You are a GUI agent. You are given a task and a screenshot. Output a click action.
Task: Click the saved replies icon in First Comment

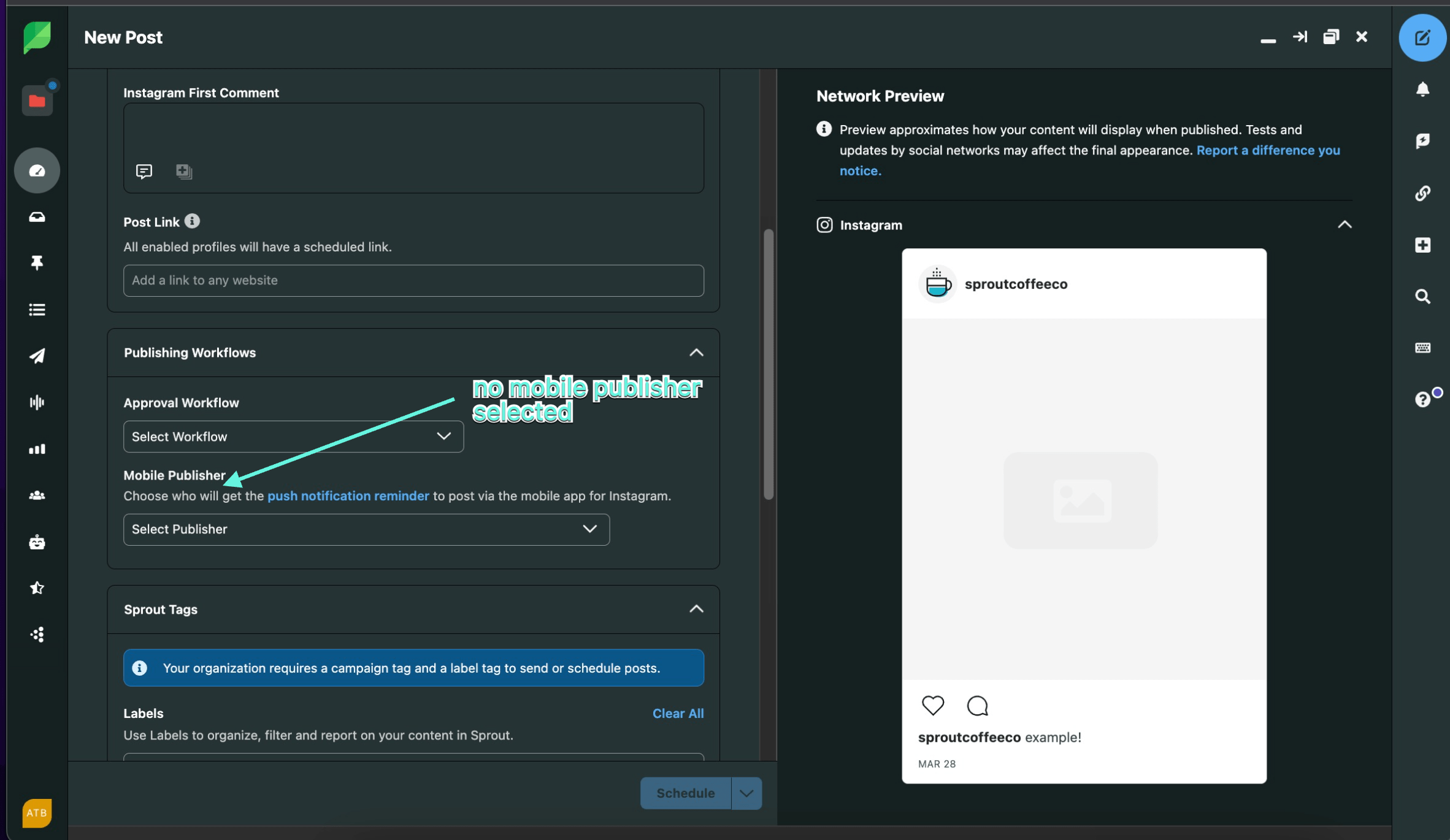coord(144,171)
